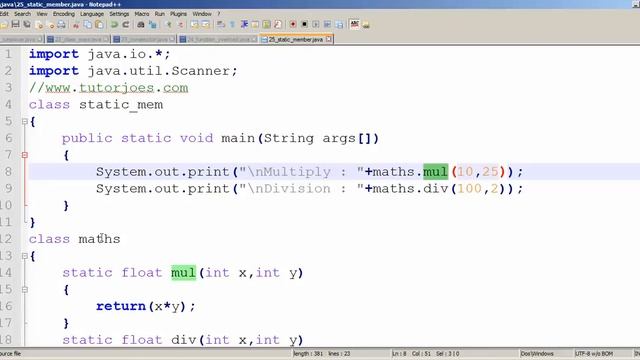
Task: Click the Zoom In toolbar icon
Action: tap(169, 24)
